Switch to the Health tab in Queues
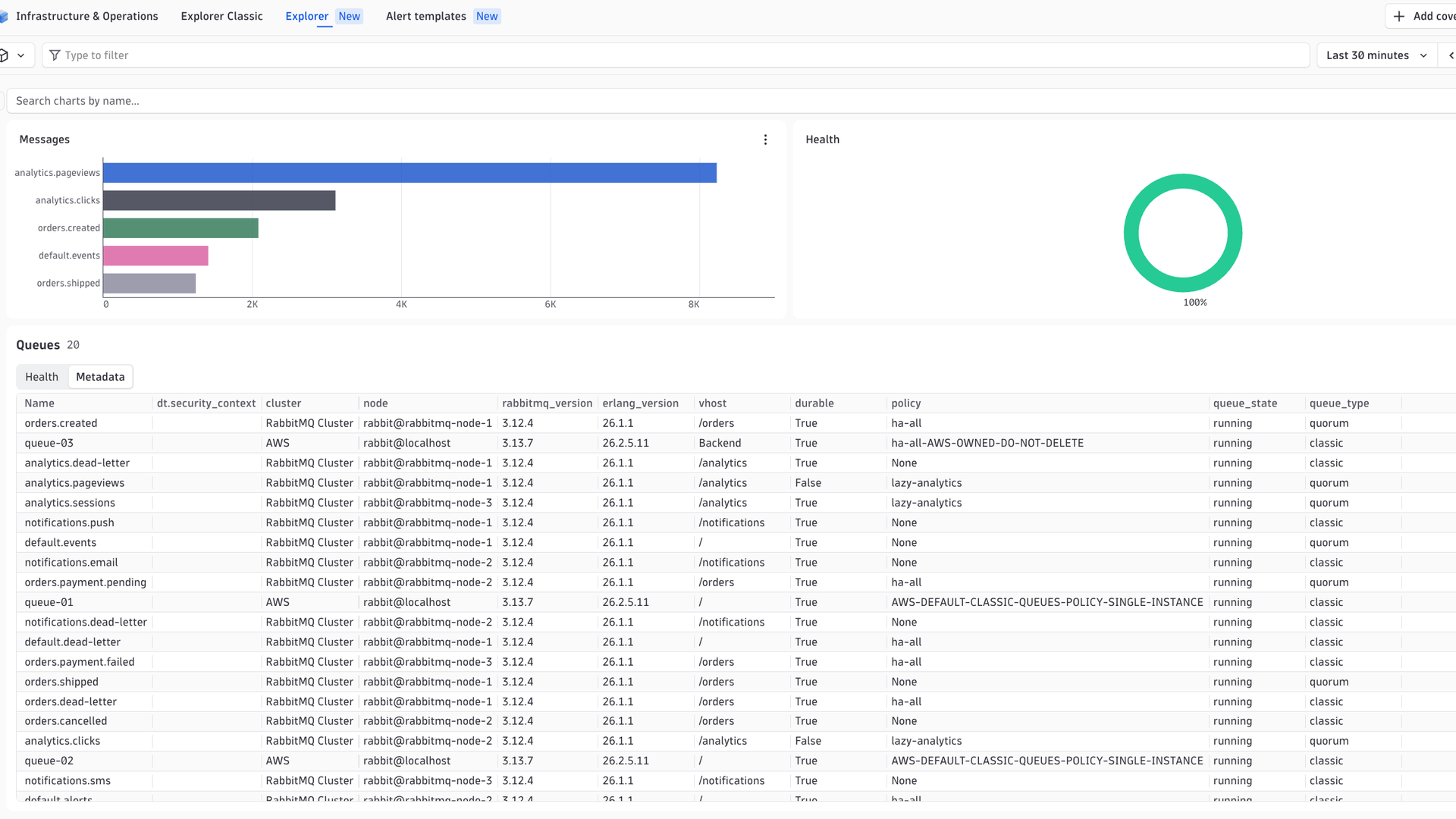This screenshot has height=819, width=1456. coord(42,377)
